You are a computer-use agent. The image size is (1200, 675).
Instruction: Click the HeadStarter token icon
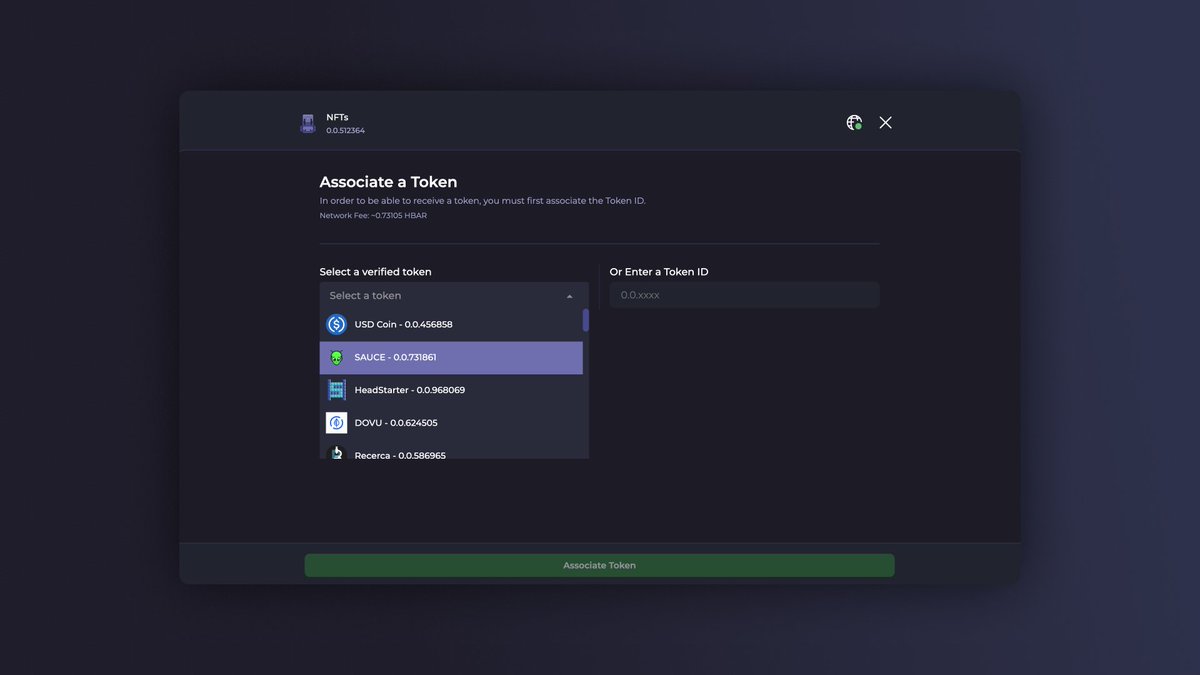click(336, 390)
